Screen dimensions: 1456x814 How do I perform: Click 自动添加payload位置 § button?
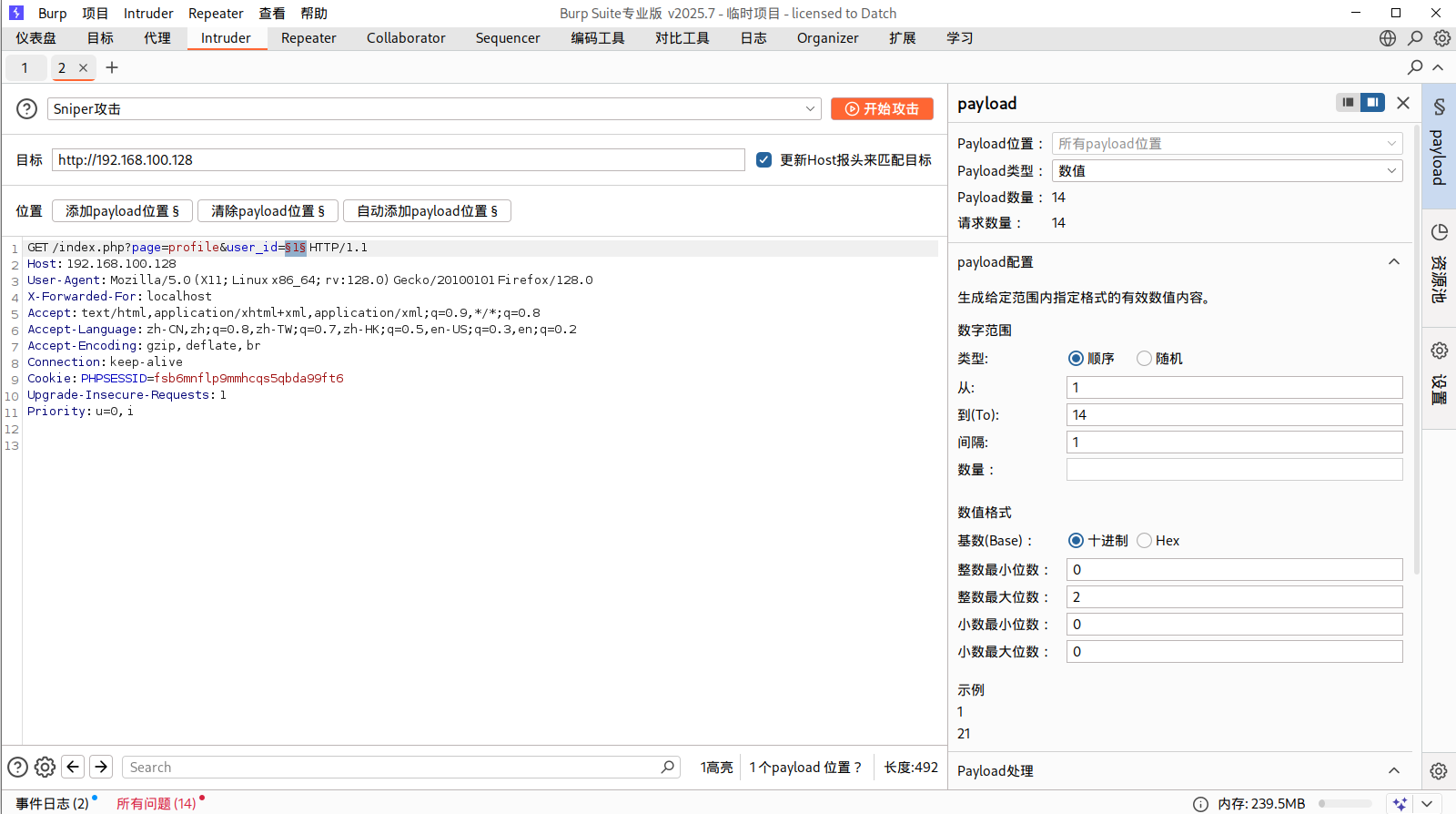pos(427,211)
